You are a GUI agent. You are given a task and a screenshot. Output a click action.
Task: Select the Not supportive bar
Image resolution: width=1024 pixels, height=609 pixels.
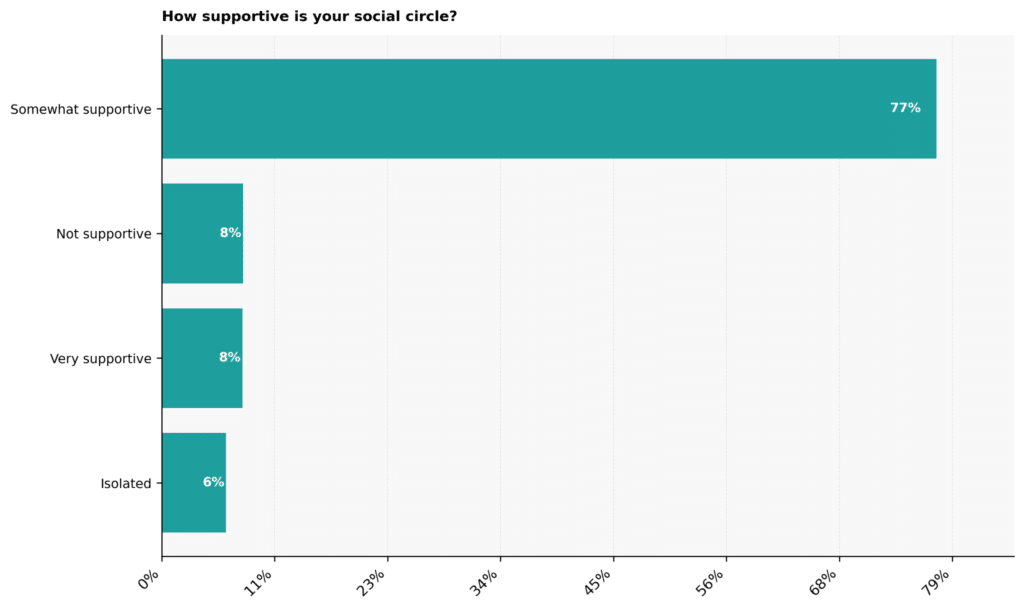202,234
